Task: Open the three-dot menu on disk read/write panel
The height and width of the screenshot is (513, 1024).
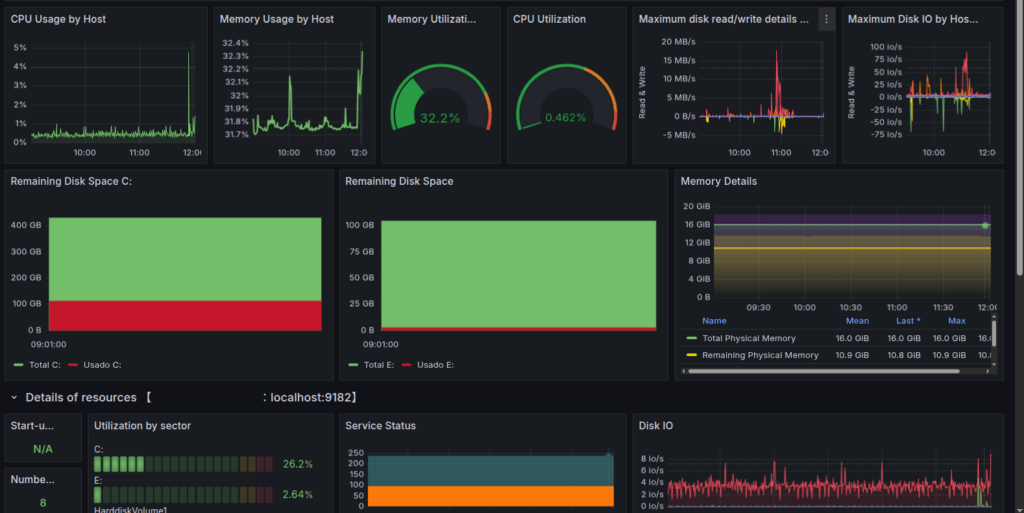Action: pos(826,20)
